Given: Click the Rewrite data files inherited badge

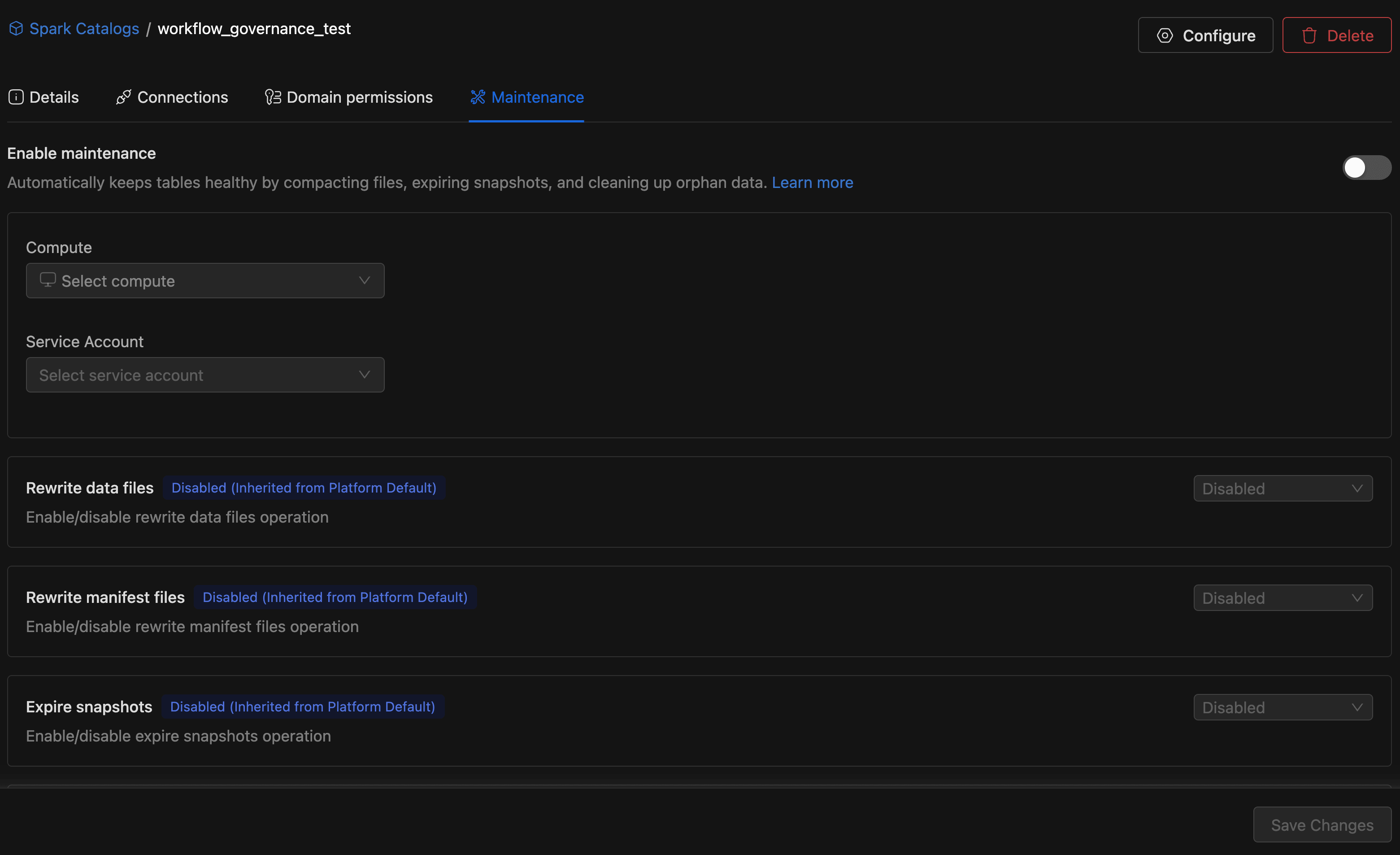Looking at the screenshot, I should (x=304, y=488).
